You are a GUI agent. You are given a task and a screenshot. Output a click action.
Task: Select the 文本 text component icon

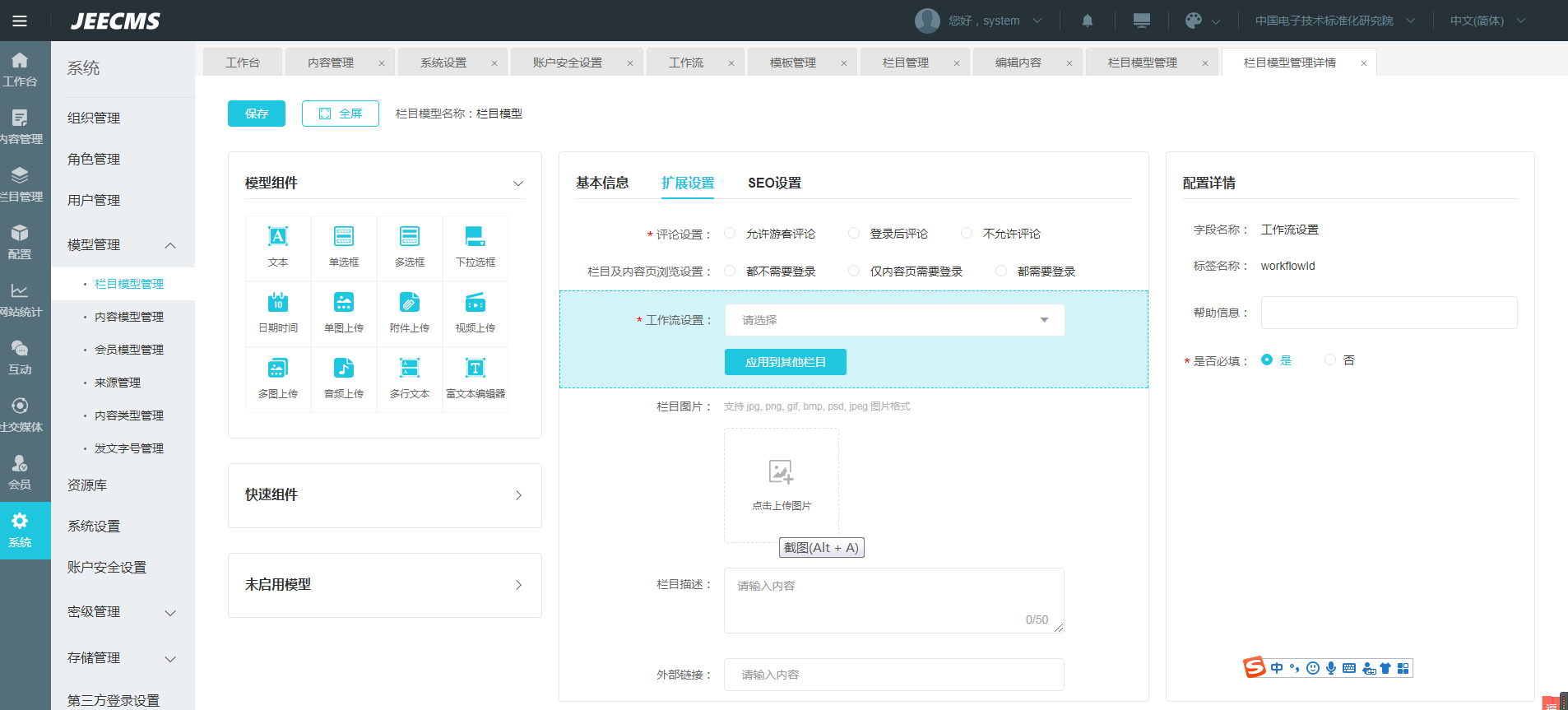tap(278, 237)
